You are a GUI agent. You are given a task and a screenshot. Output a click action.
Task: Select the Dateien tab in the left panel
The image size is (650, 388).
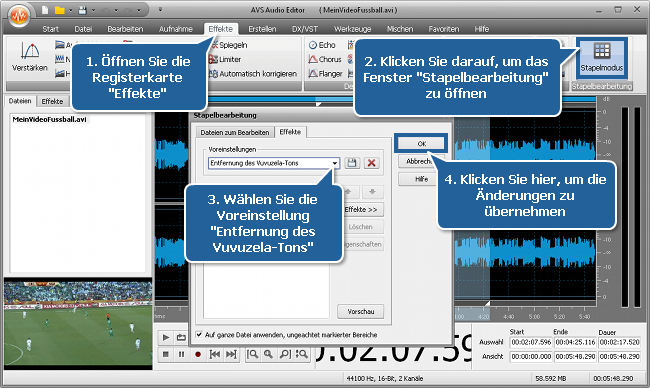click(x=20, y=101)
